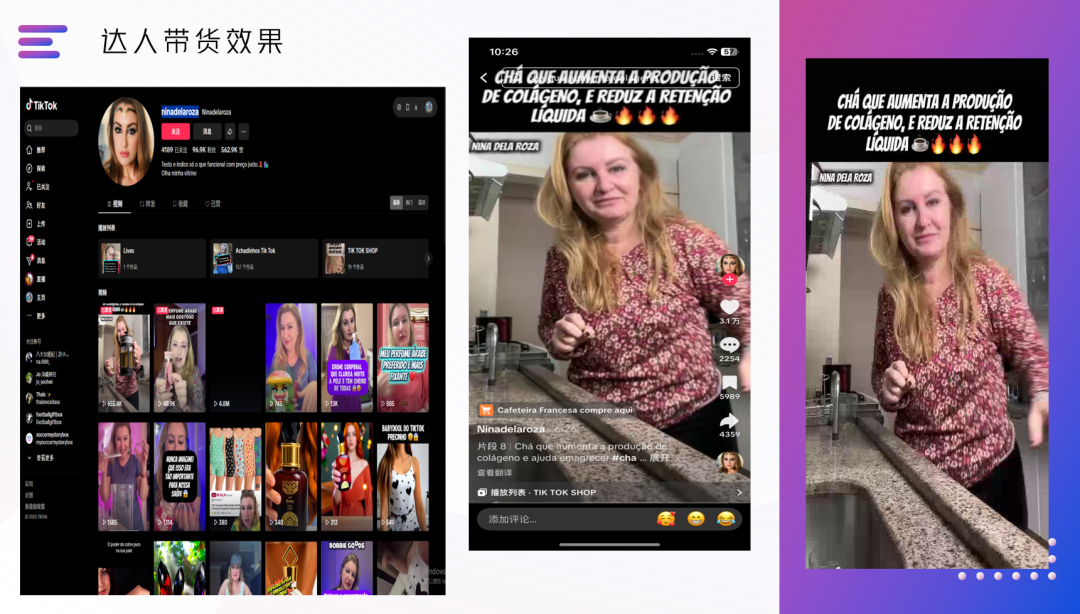Screen dimensions: 1080x614
Task: Tap the bookmark save icon on video
Action: click(x=729, y=383)
